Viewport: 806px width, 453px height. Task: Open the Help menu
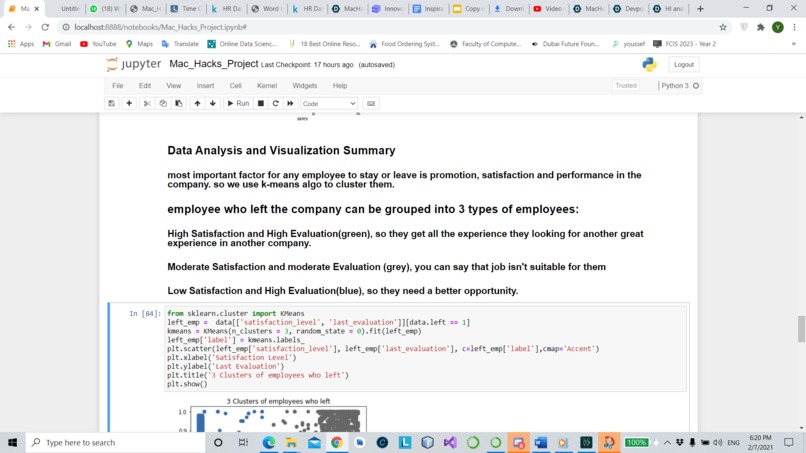point(340,86)
